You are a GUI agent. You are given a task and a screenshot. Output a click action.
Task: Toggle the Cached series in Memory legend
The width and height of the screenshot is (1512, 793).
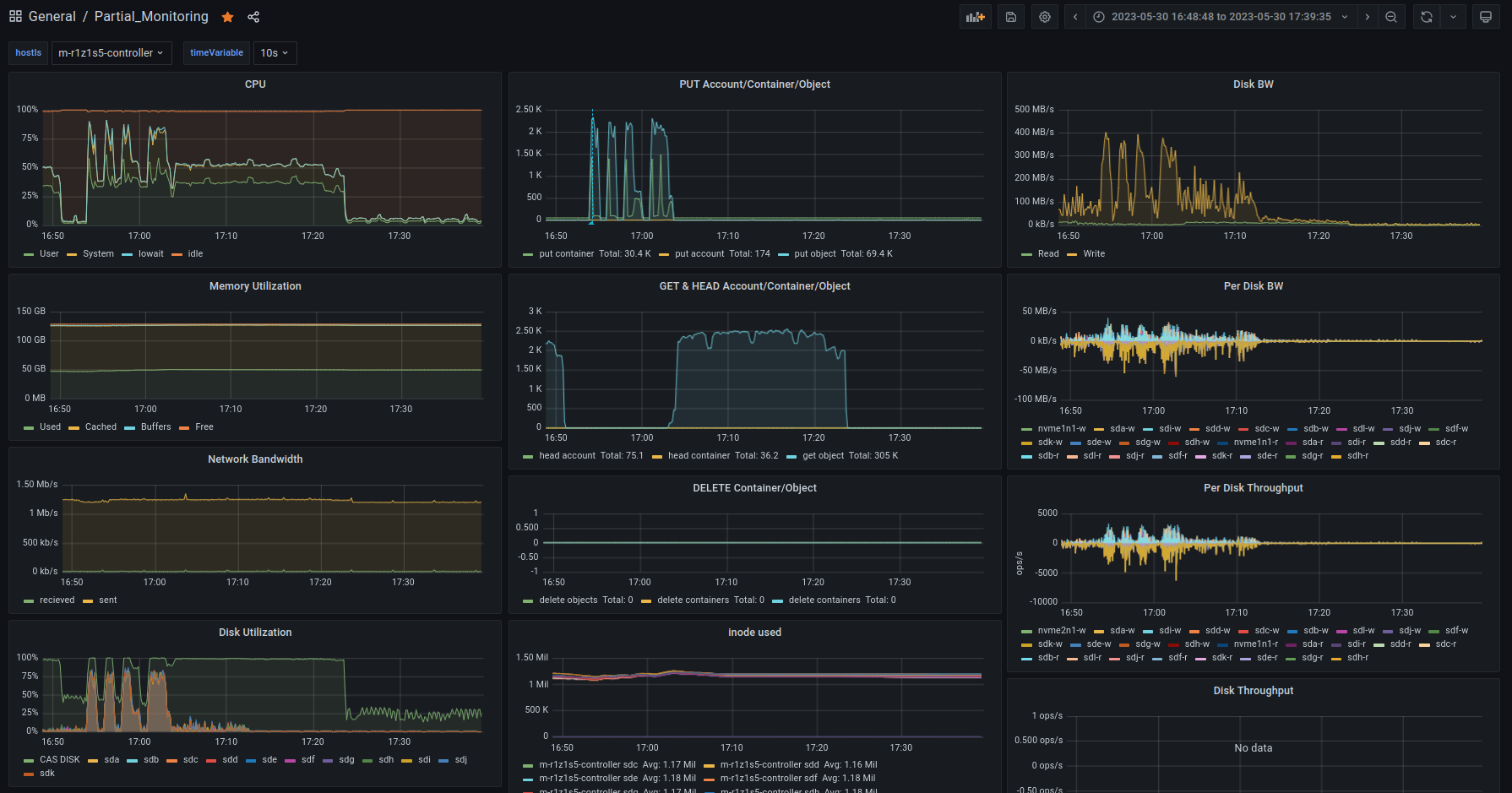[x=101, y=427]
